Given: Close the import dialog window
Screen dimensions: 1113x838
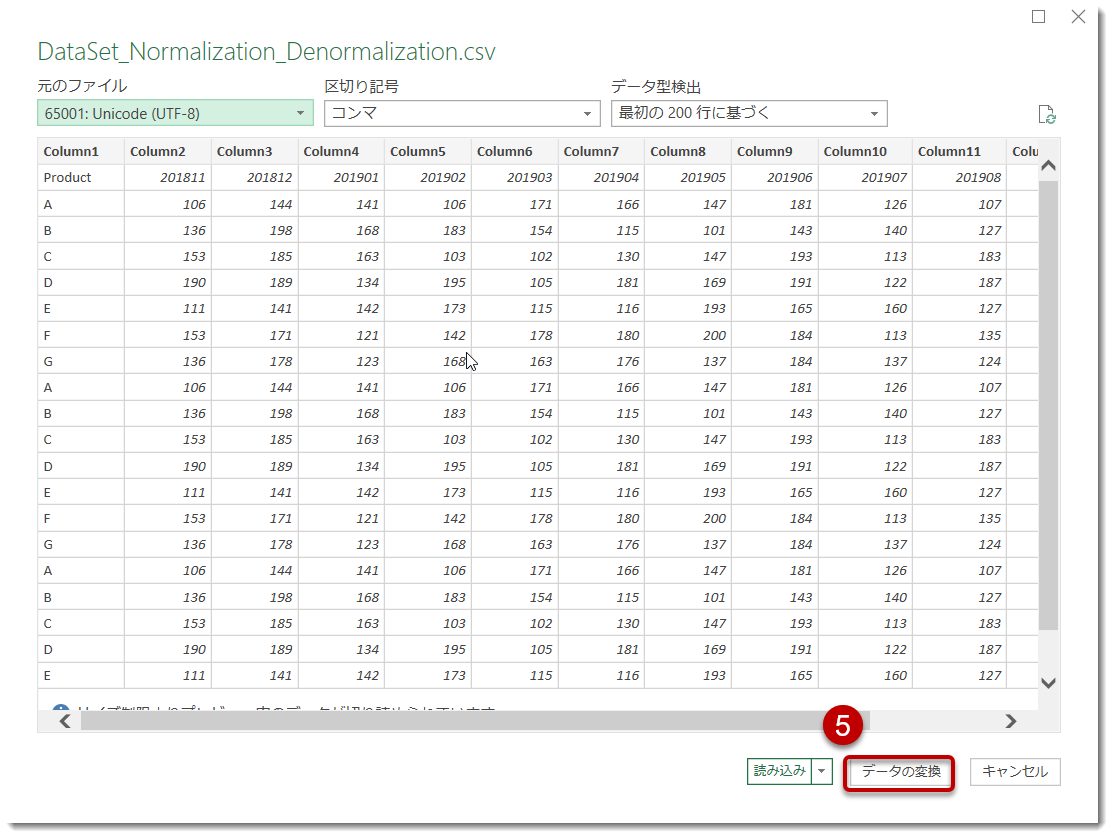Looking at the screenshot, I should (1078, 16).
